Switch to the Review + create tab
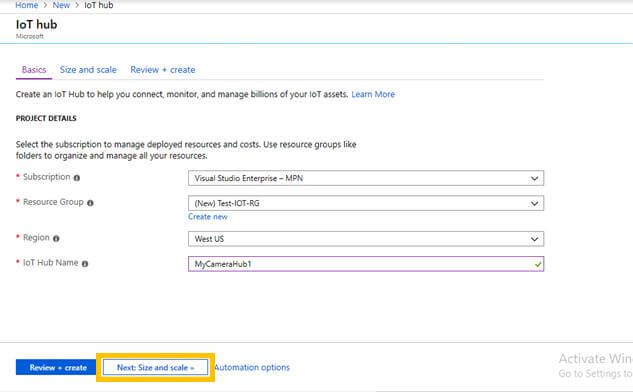This screenshot has height=392, width=633. click(163, 69)
